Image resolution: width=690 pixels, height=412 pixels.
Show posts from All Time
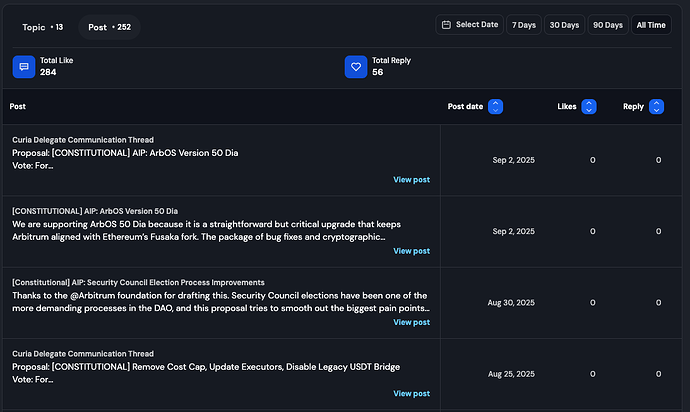pos(650,25)
